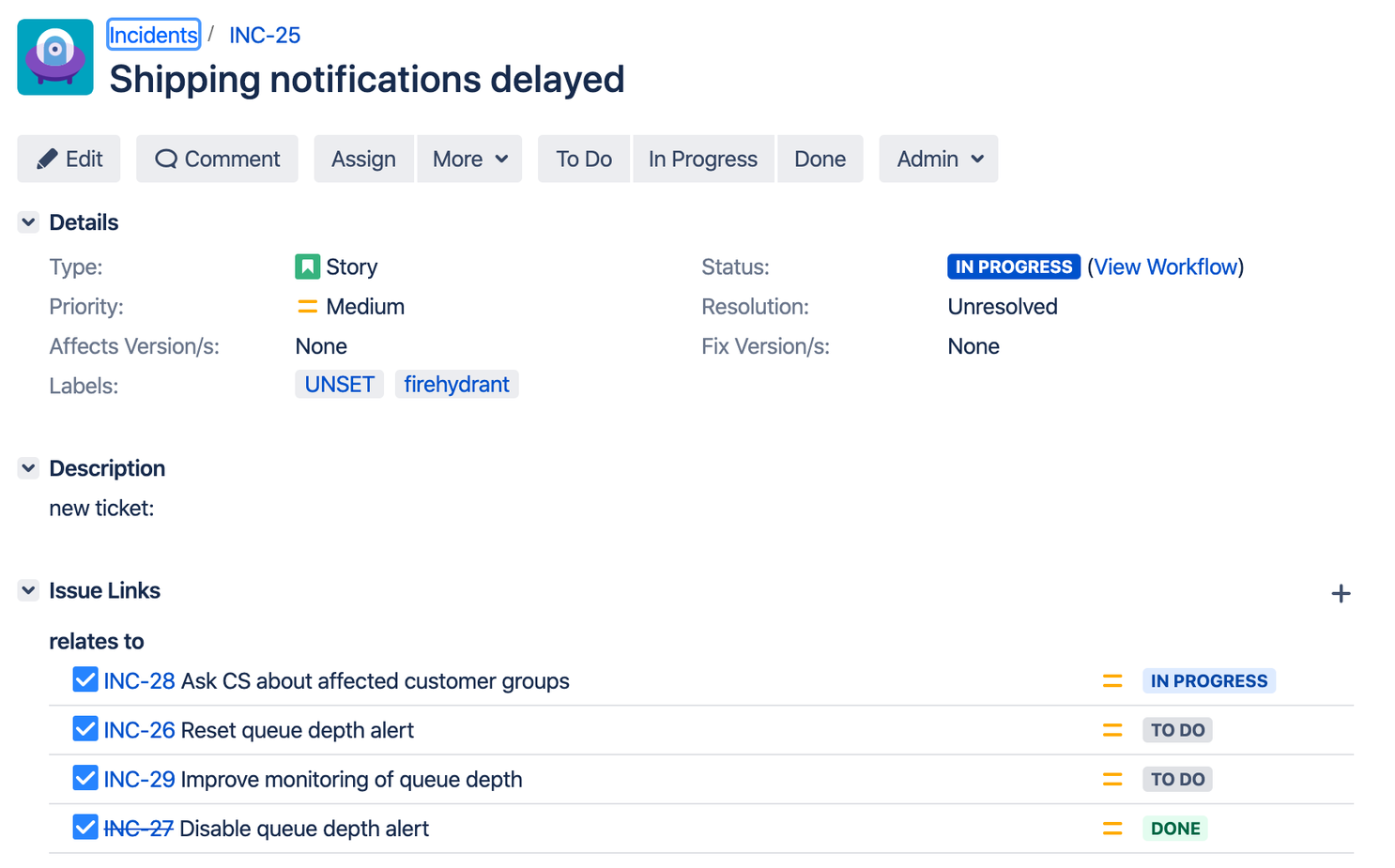Click the green Story type icon
1395x868 pixels.
(307, 266)
